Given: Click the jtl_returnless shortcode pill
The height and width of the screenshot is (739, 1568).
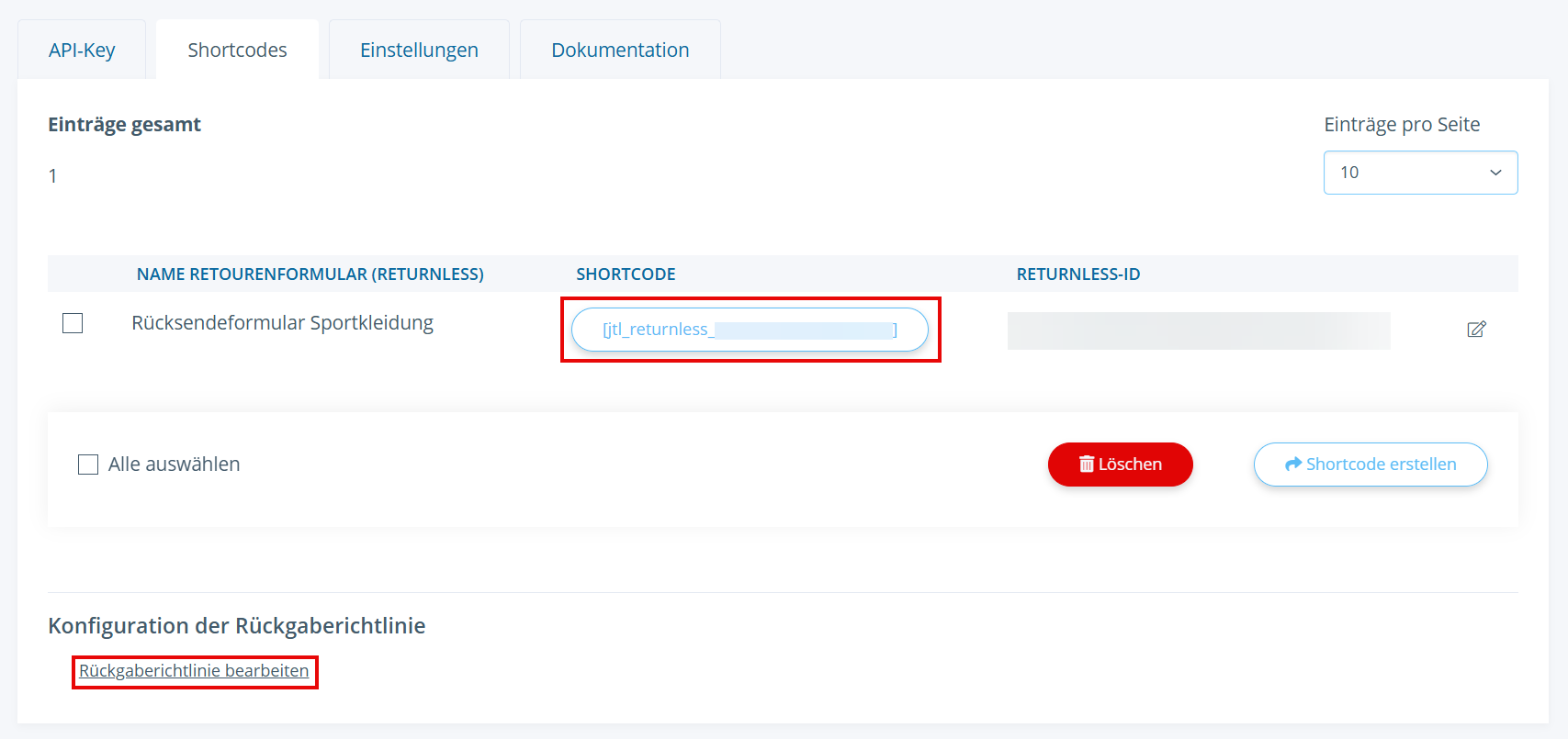Looking at the screenshot, I should pos(749,330).
